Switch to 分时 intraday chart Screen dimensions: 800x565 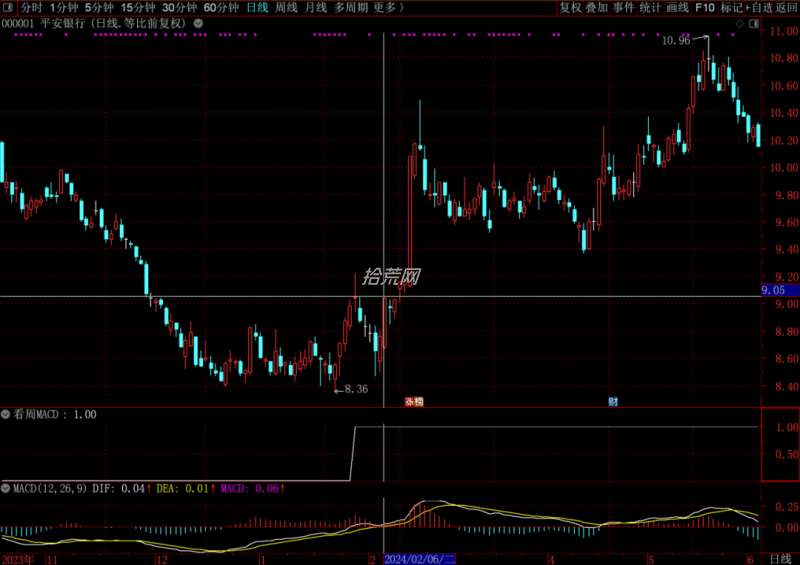pyautogui.click(x=32, y=8)
